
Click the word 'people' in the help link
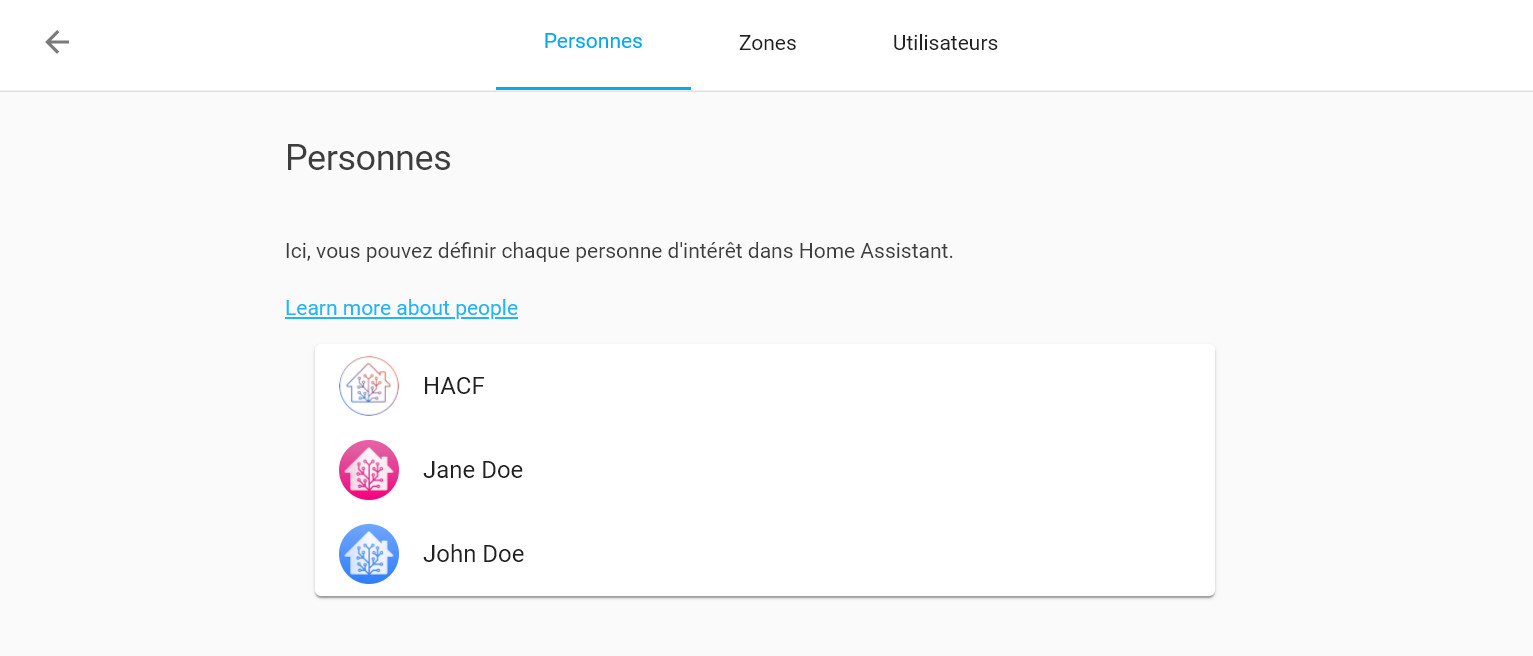tap(486, 308)
